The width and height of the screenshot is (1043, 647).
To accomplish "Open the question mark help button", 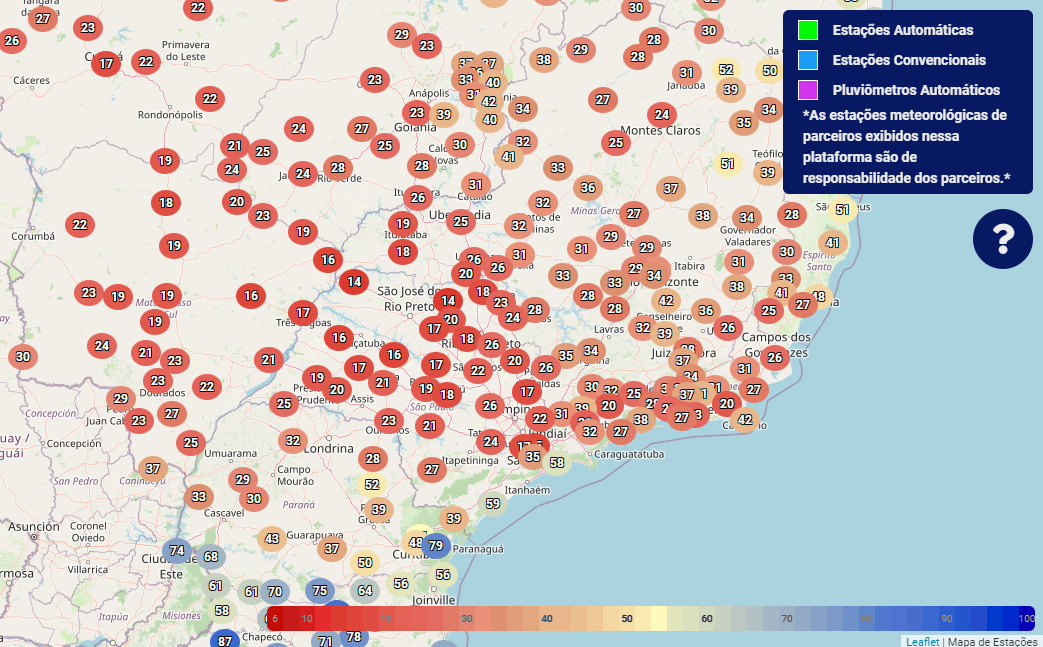I will point(1002,239).
